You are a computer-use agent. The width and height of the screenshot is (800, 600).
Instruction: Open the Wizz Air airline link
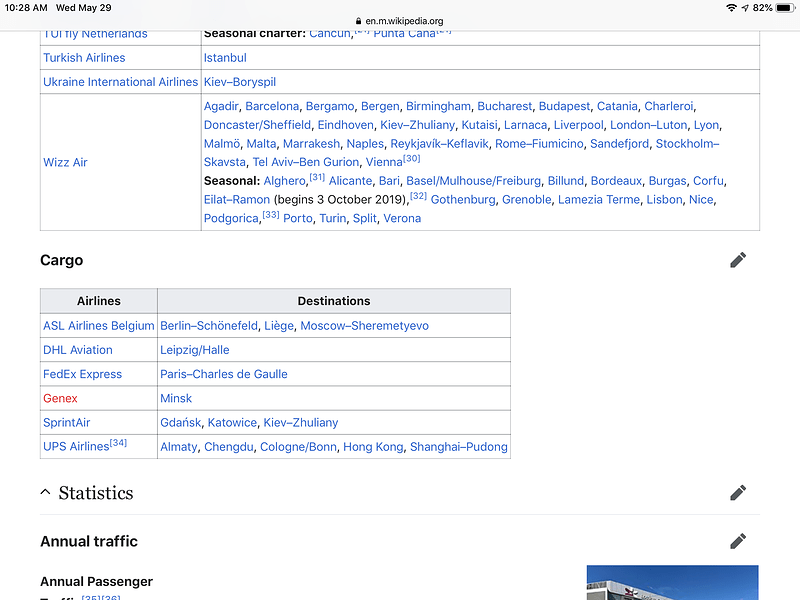(65, 162)
